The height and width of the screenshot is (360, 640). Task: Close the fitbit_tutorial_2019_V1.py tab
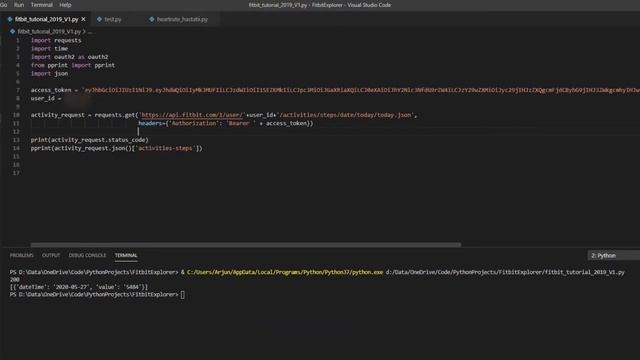[x=83, y=19]
